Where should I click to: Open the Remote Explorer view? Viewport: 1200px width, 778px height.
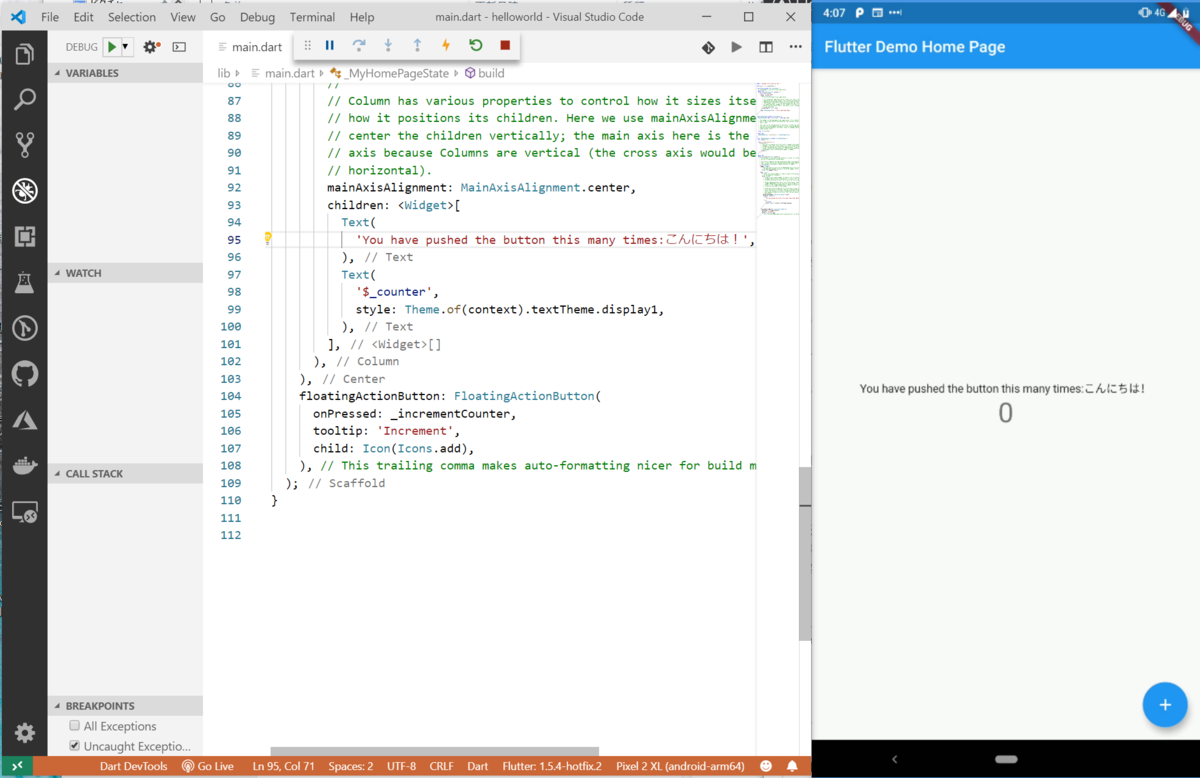(24, 513)
